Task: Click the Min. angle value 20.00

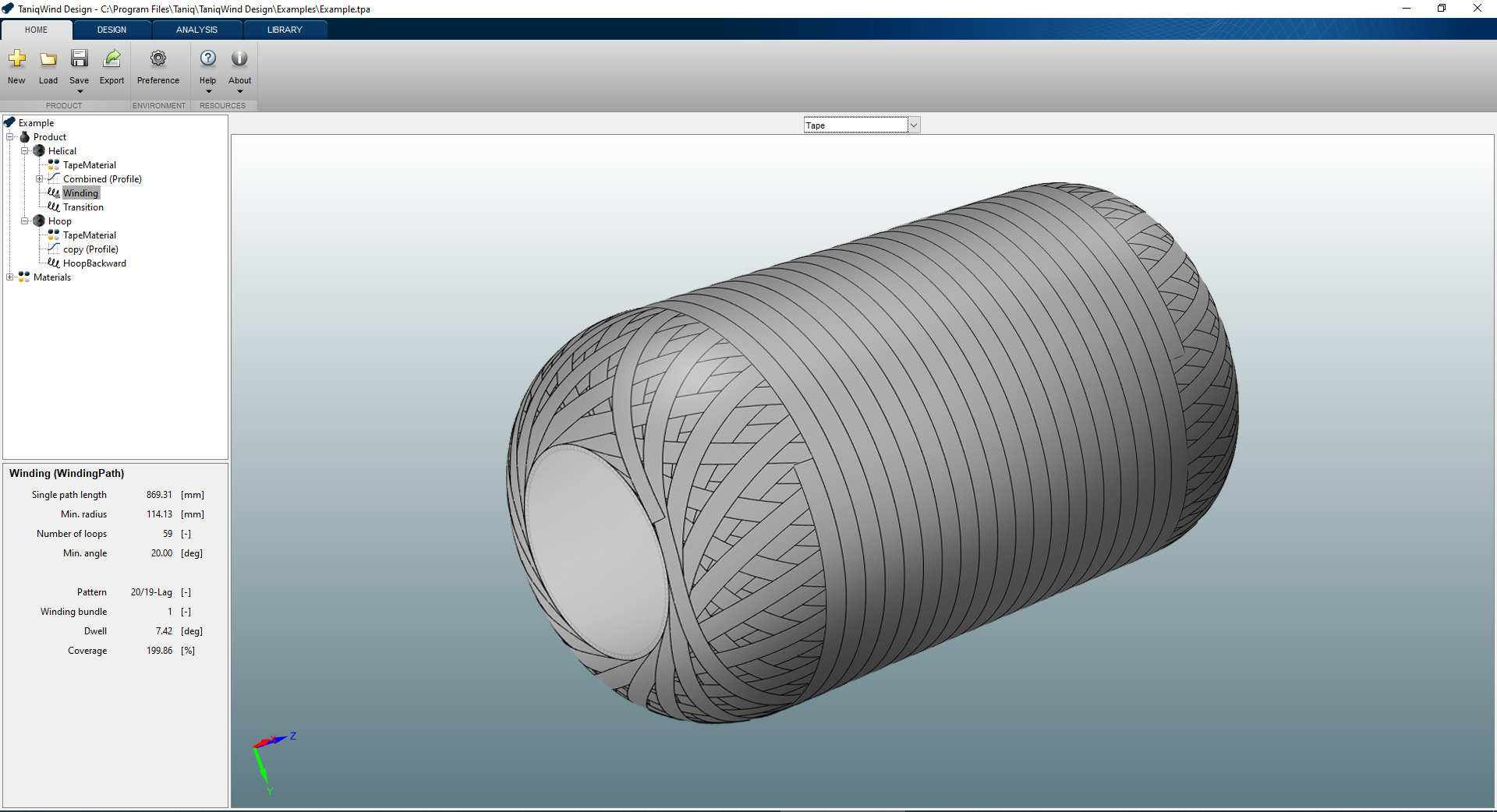Action: pos(161,553)
